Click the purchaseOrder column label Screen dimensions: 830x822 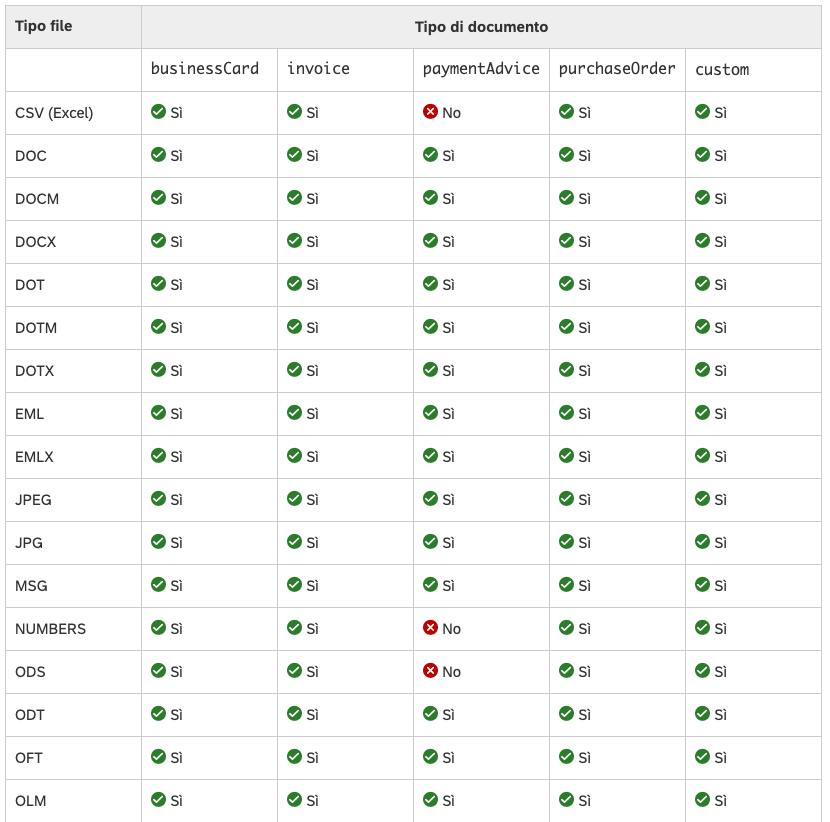617,69
